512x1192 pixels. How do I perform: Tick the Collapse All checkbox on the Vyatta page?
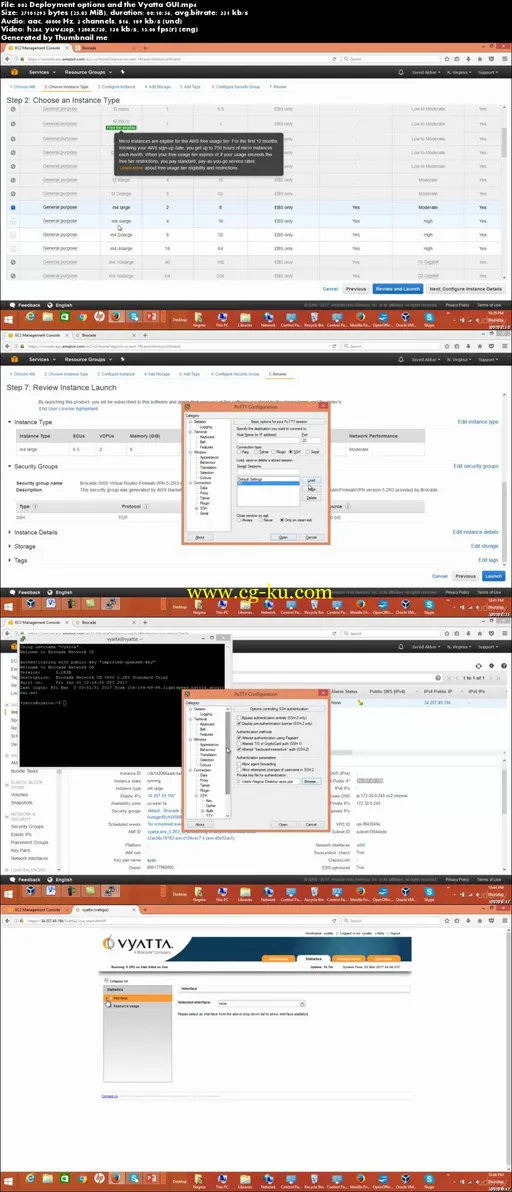[104, 981]
